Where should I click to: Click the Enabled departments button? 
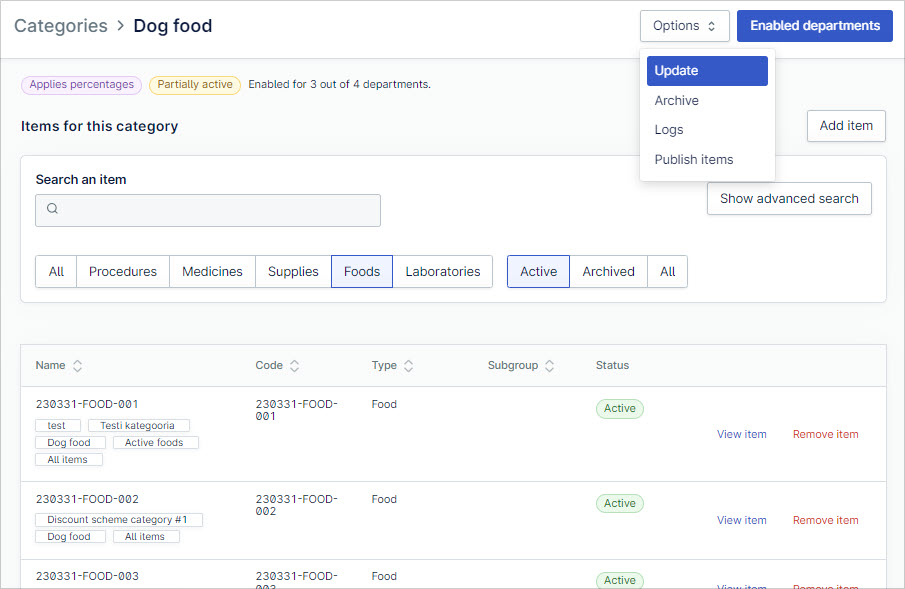click(x=814, y=26)
